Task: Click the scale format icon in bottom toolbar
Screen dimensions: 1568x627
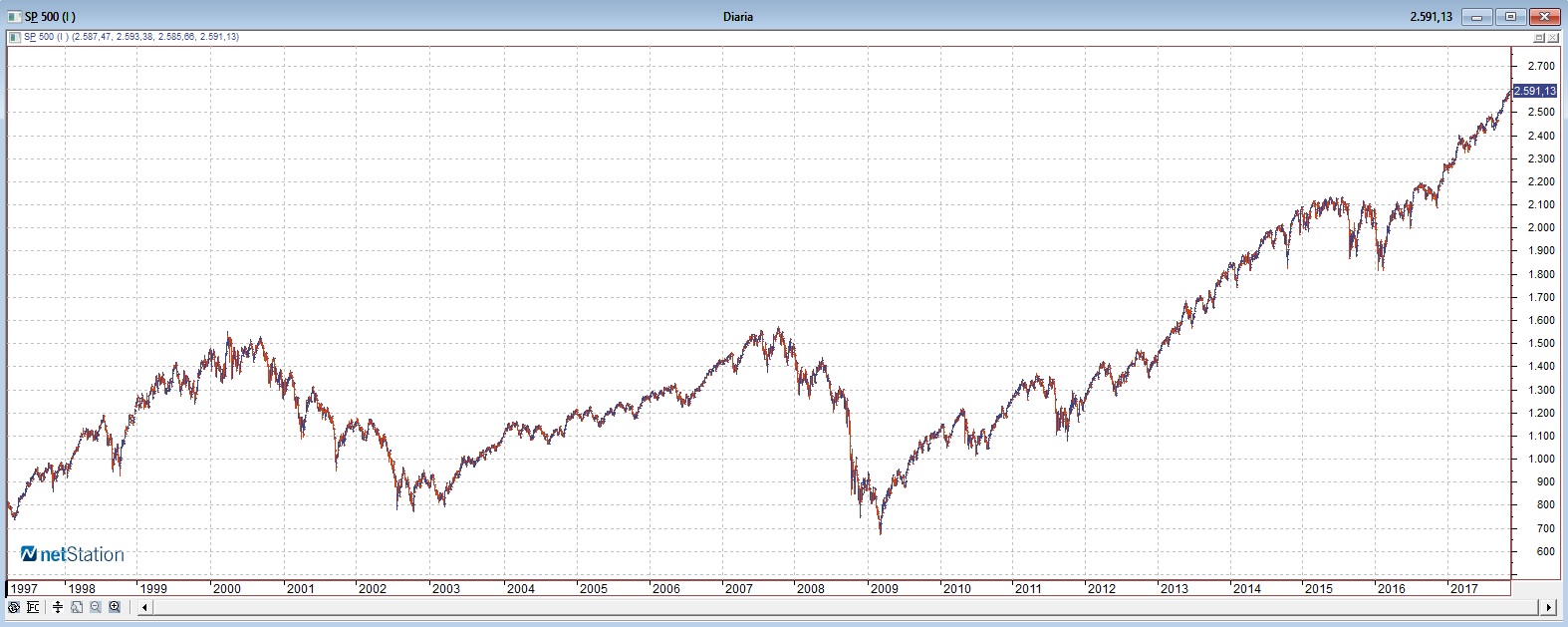Action: coord(33,607)
